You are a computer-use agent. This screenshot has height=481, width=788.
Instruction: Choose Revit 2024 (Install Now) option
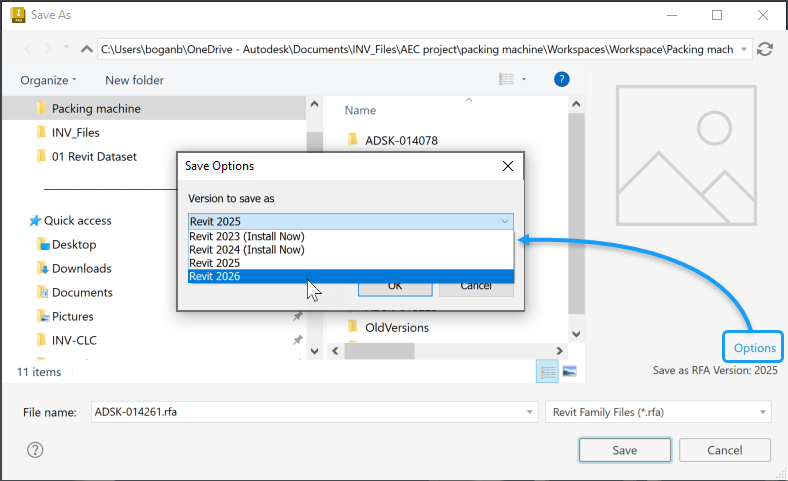click(x=351, y=250)
